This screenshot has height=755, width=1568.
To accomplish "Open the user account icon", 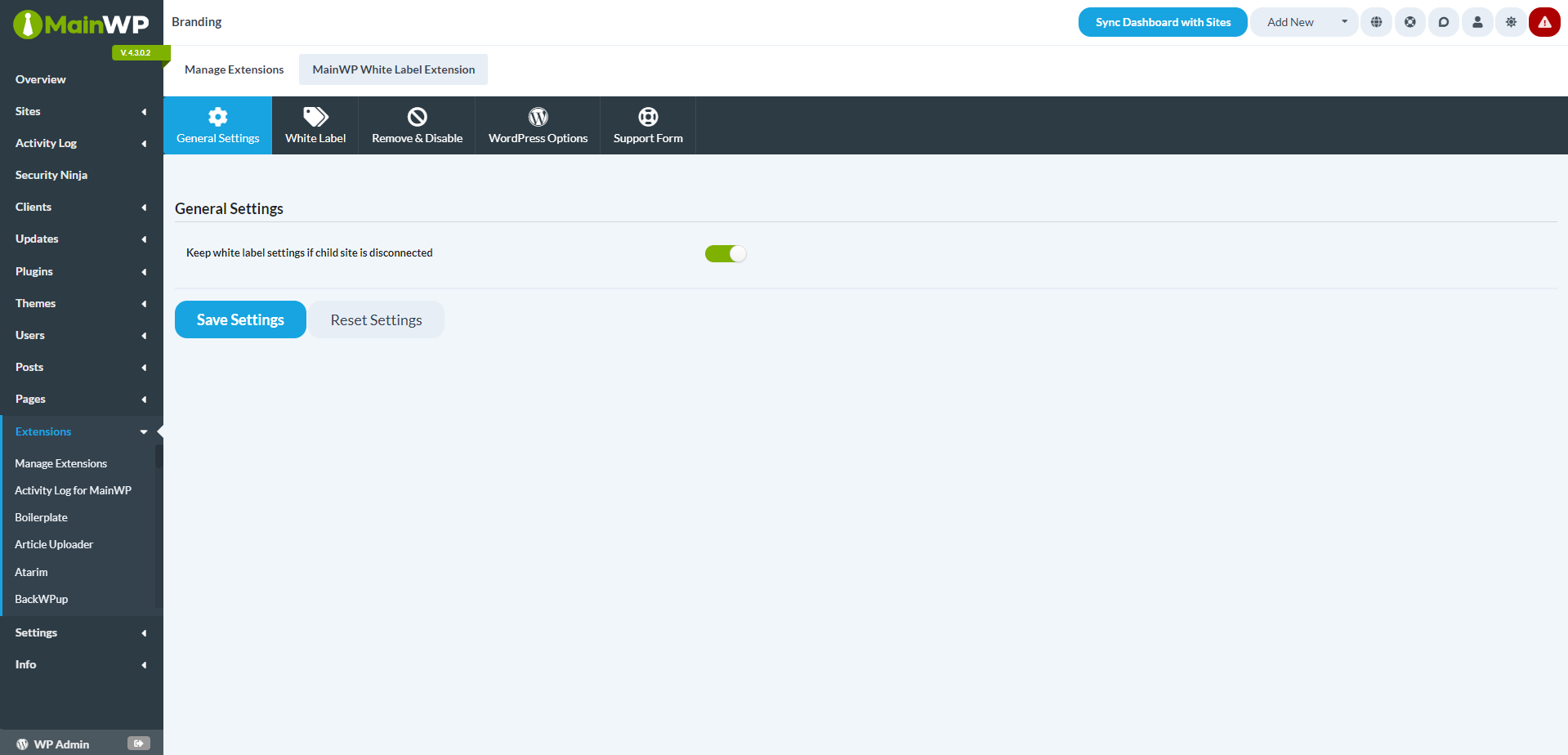I will (x=1477, y=22).
